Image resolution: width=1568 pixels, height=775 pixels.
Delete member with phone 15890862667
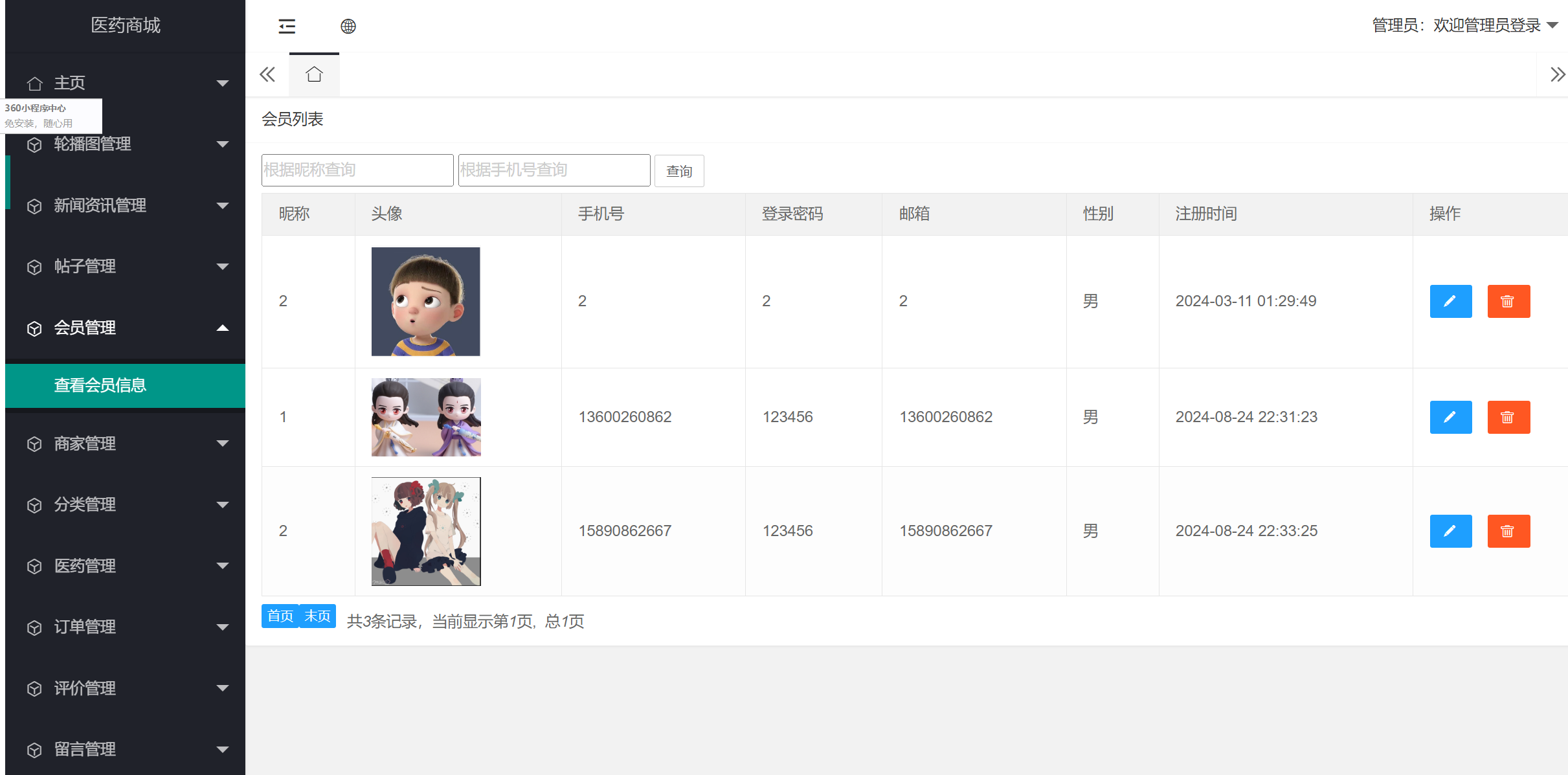point(1508,531)
